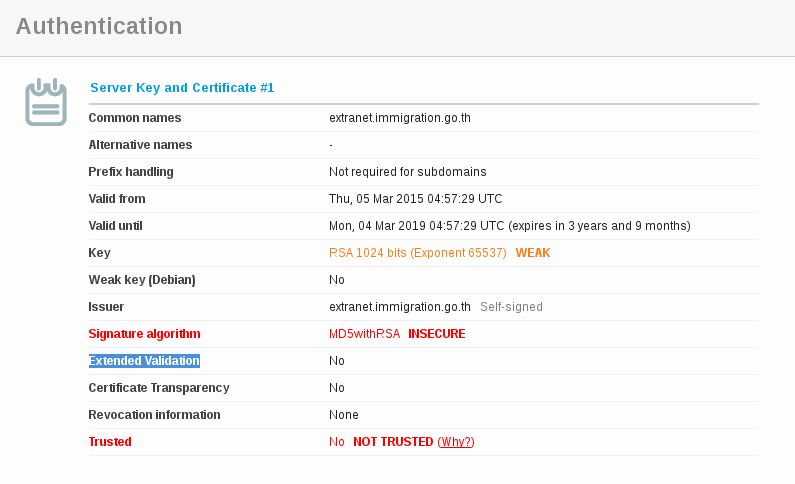
Task: Click the Common names value extranet.immigration.go.th
Action: [400, 118]
